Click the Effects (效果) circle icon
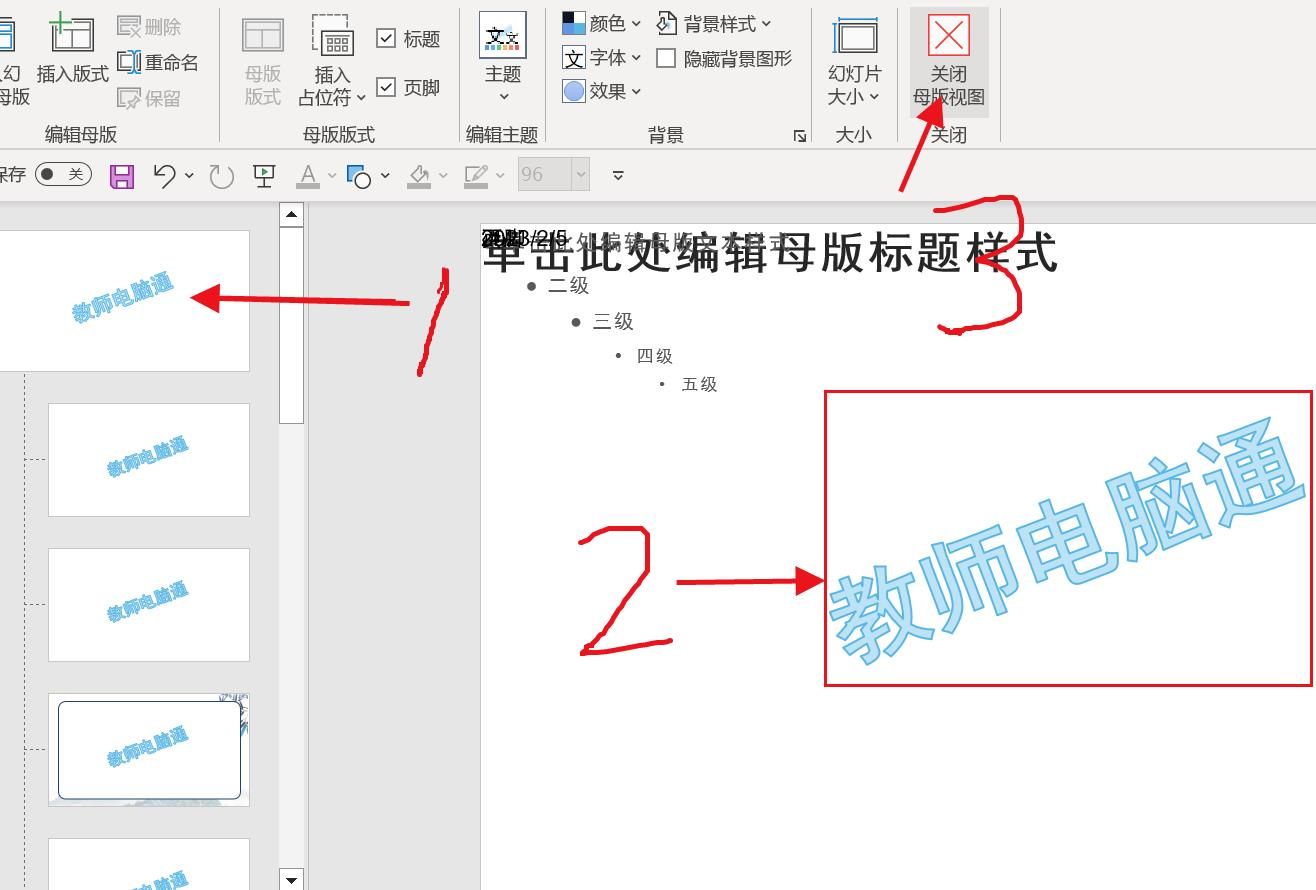This screenshot has height=890, width=1316. pos(574,91)
